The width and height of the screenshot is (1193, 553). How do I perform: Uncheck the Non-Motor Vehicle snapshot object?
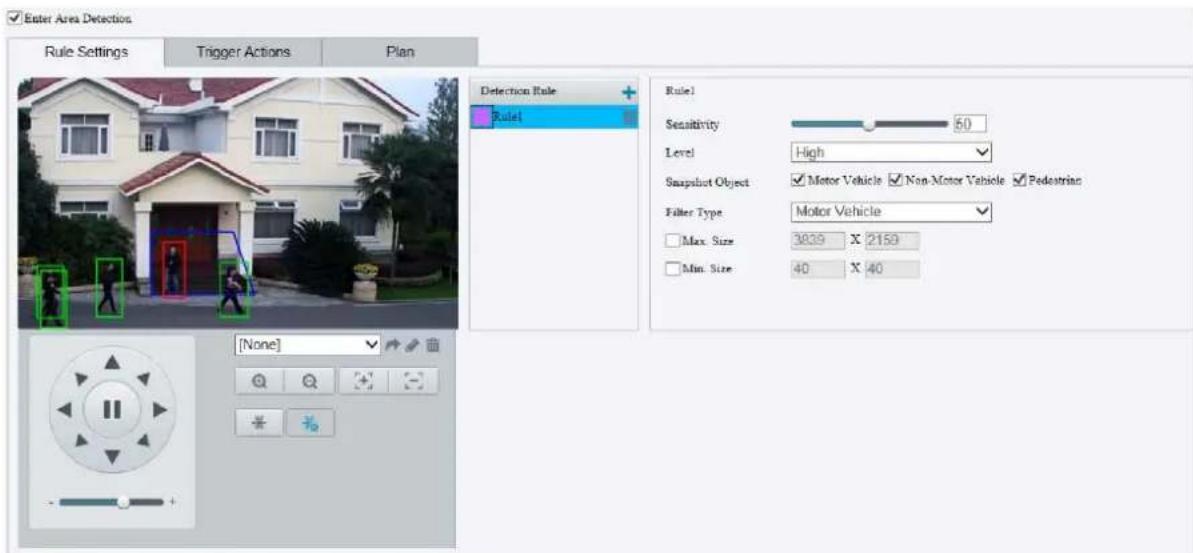click(896, 180)
